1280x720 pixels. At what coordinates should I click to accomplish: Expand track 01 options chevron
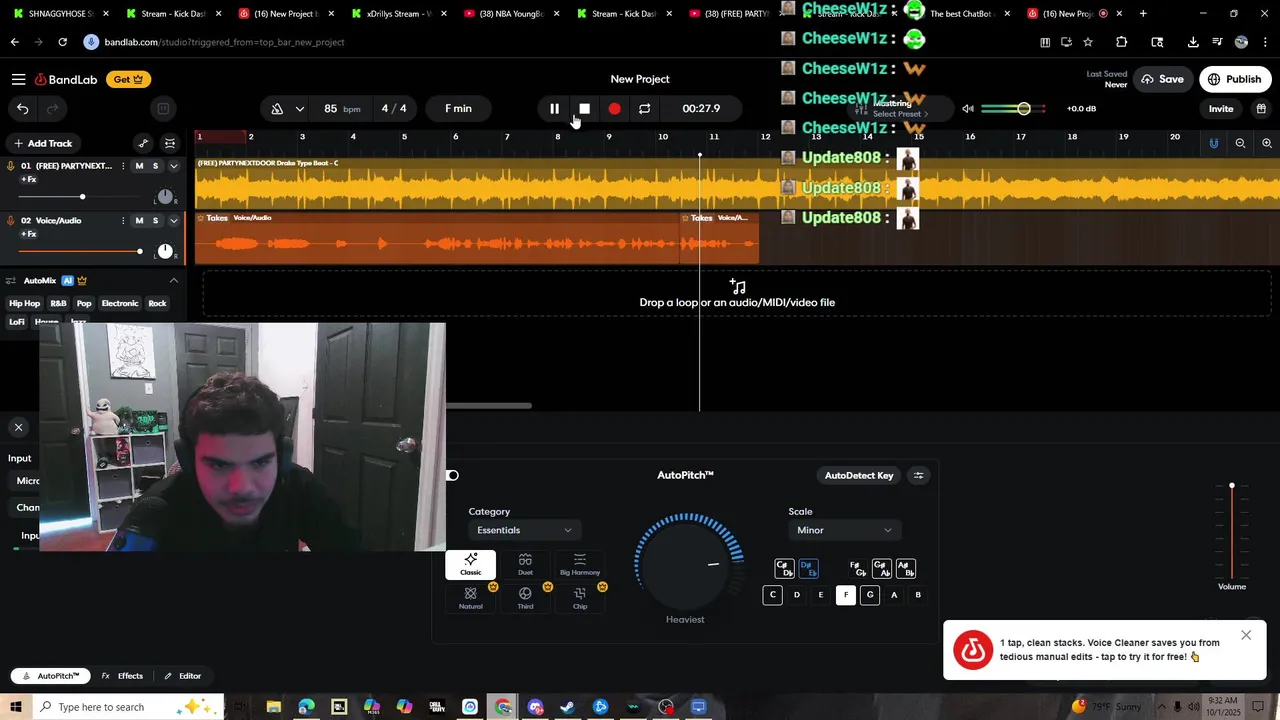click(173, 166)
